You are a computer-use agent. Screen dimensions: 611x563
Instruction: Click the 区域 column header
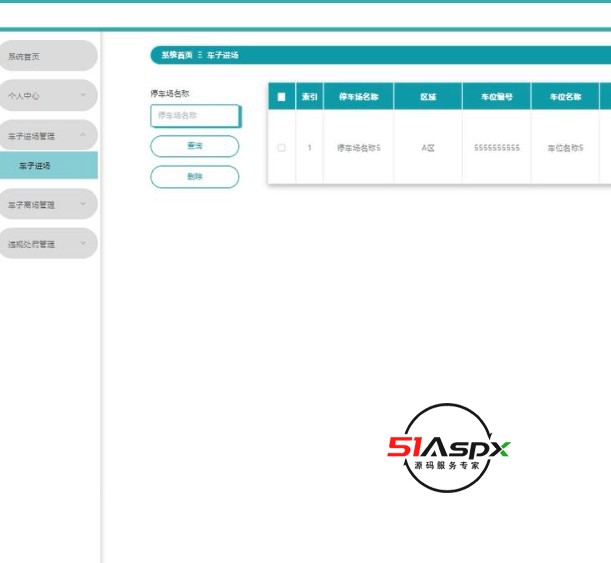428,97
